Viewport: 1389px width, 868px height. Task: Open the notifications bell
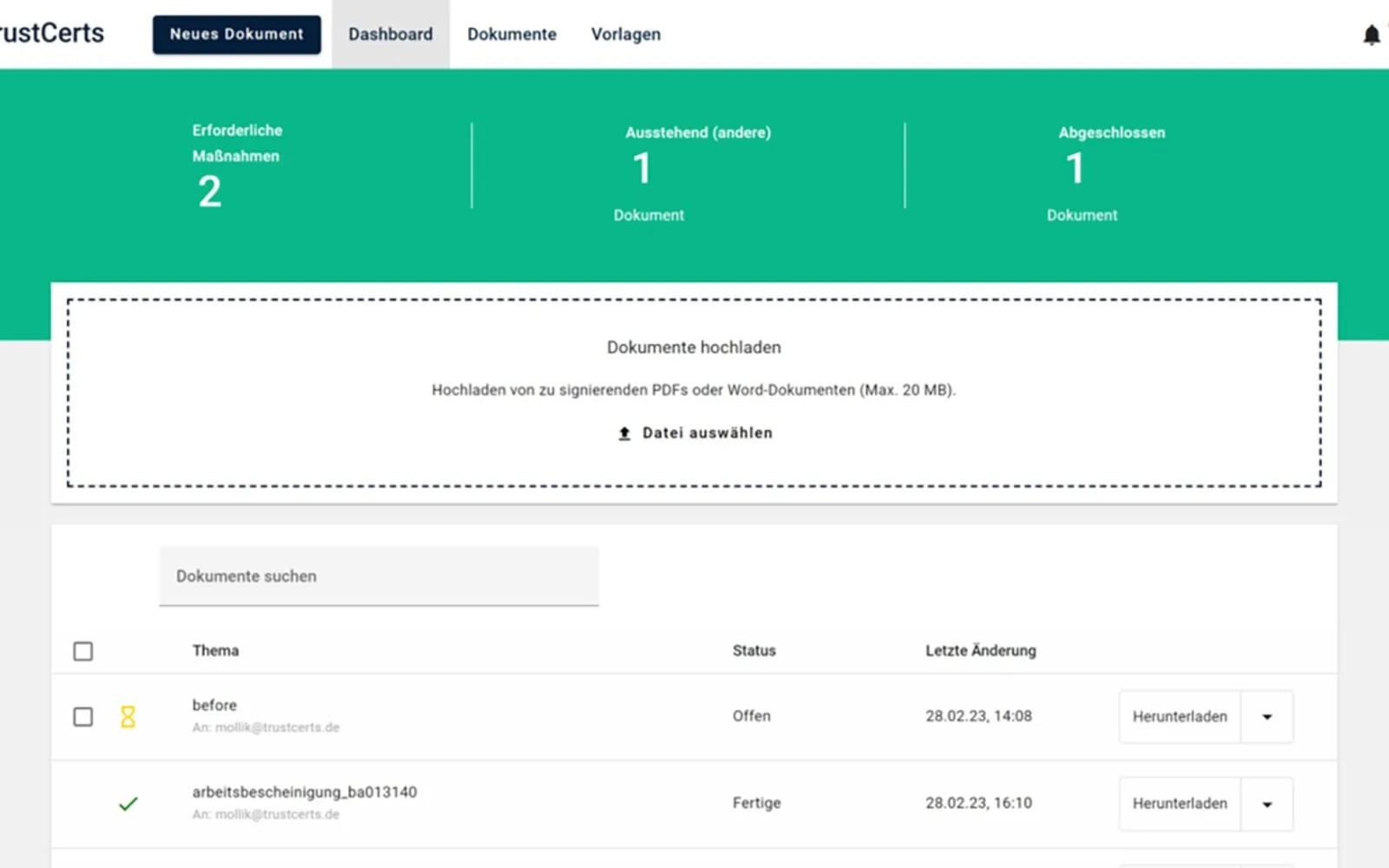1372,35
